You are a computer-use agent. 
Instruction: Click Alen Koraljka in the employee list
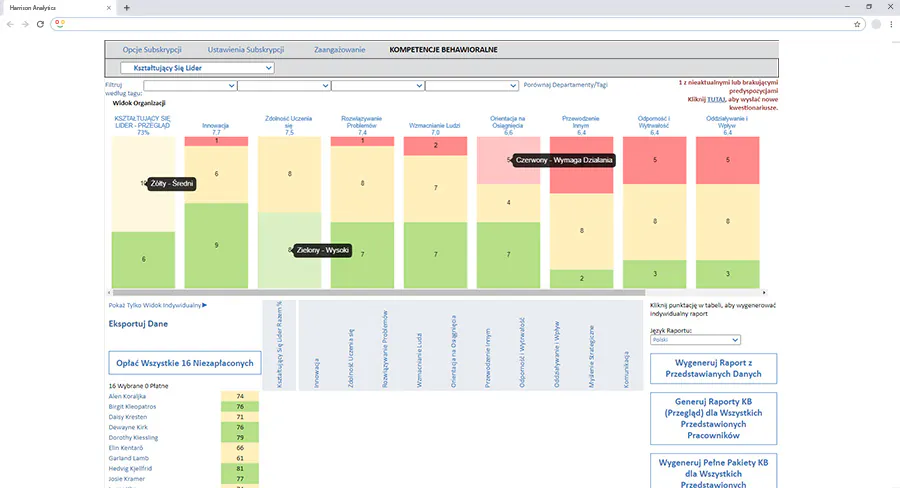pos(127,396)
